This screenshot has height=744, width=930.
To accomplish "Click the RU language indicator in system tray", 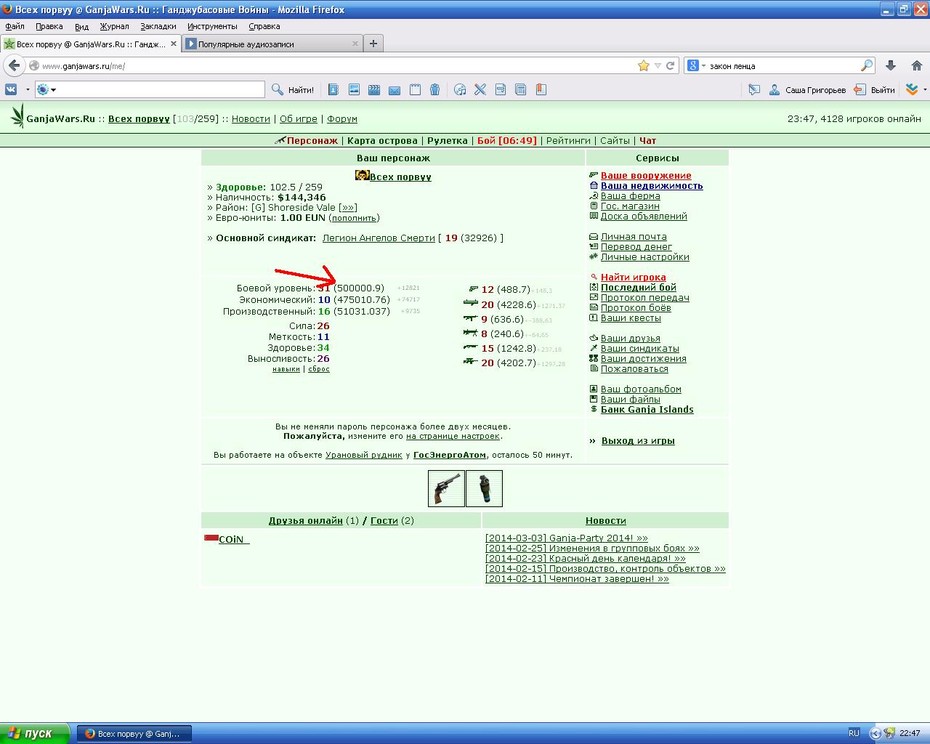I will 853,733.
